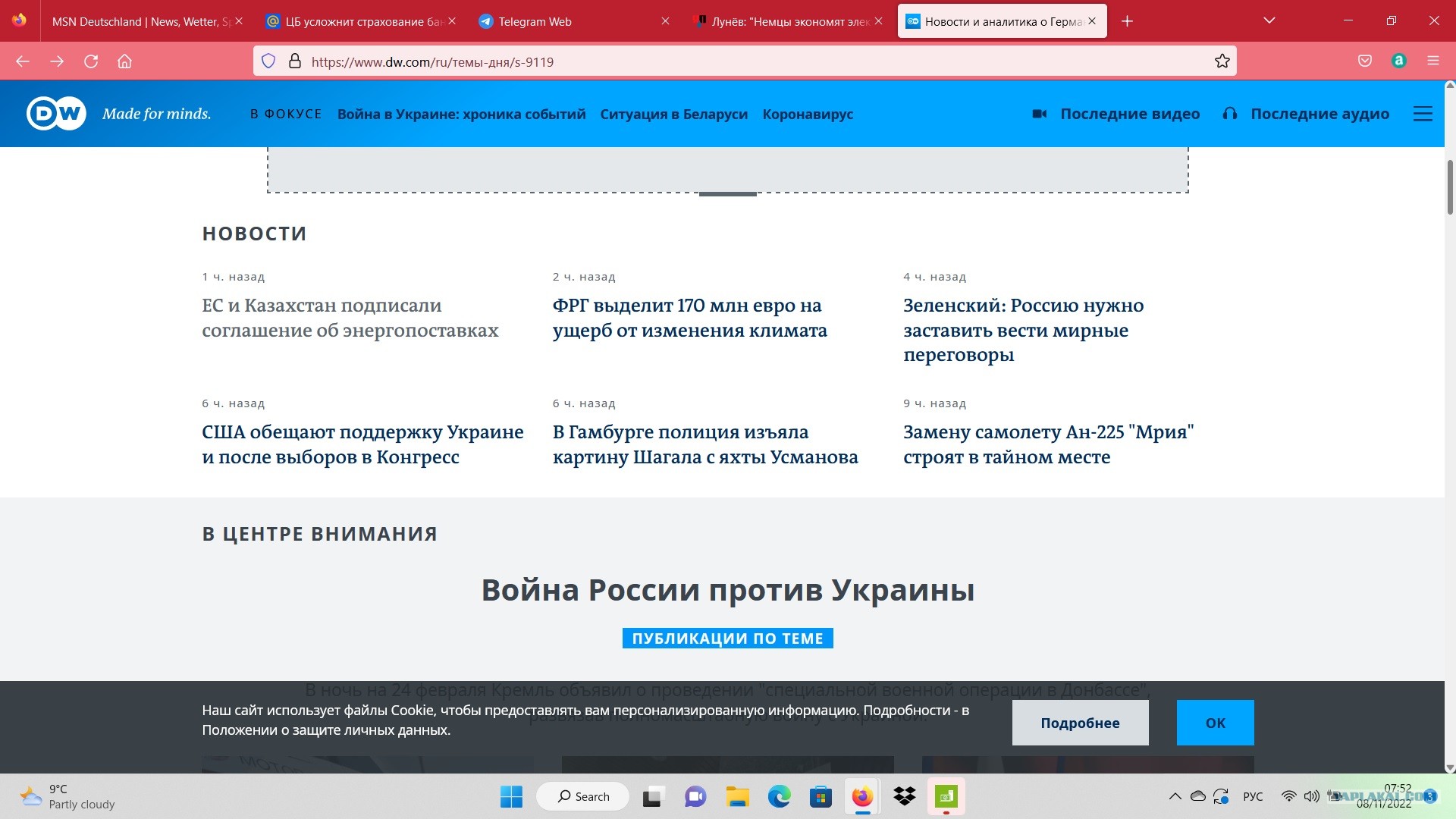1456x819 pixels.
Task: Open tracking protection shield icon
Action: tap(268, 61)
